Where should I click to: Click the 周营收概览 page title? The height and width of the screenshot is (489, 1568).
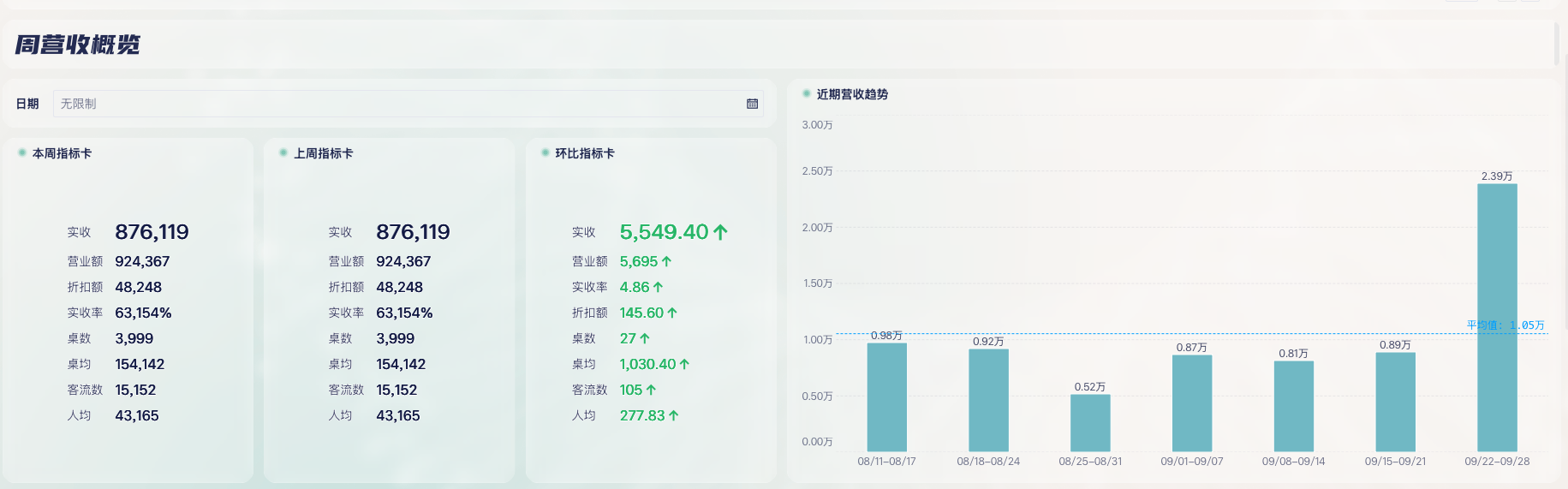[78, 45]
